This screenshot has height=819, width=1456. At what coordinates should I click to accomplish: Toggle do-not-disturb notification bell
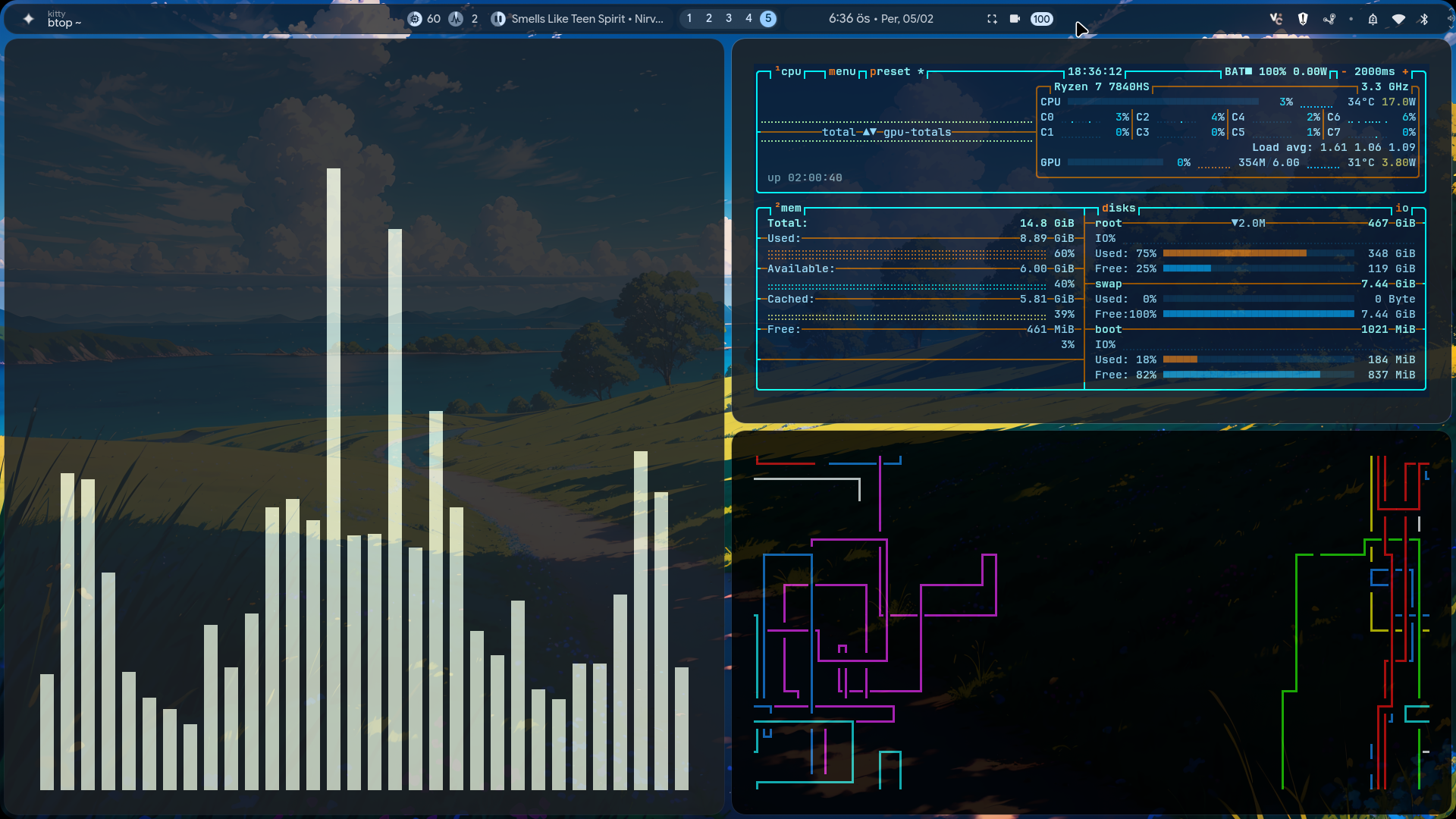click(x=1373, y=19)
